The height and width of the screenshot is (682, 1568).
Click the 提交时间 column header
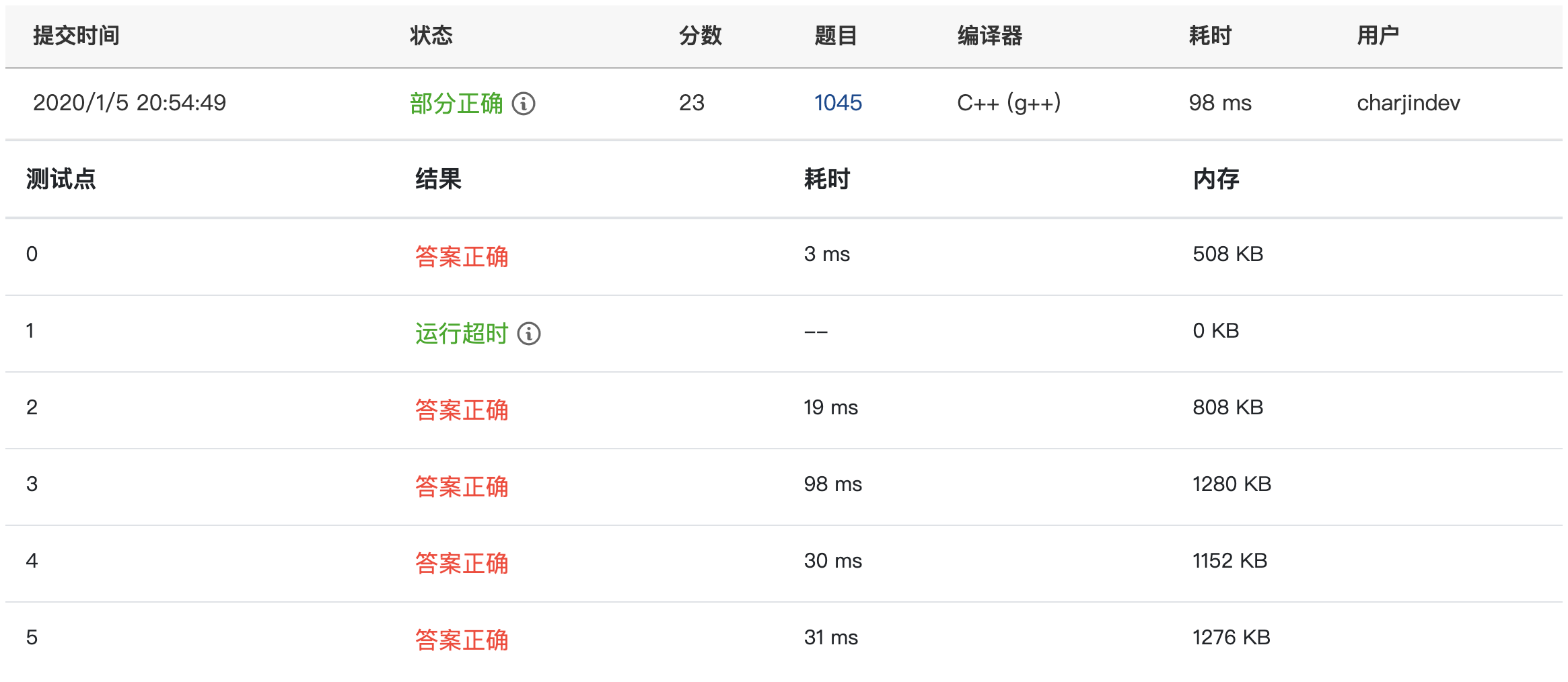(77, 36)
